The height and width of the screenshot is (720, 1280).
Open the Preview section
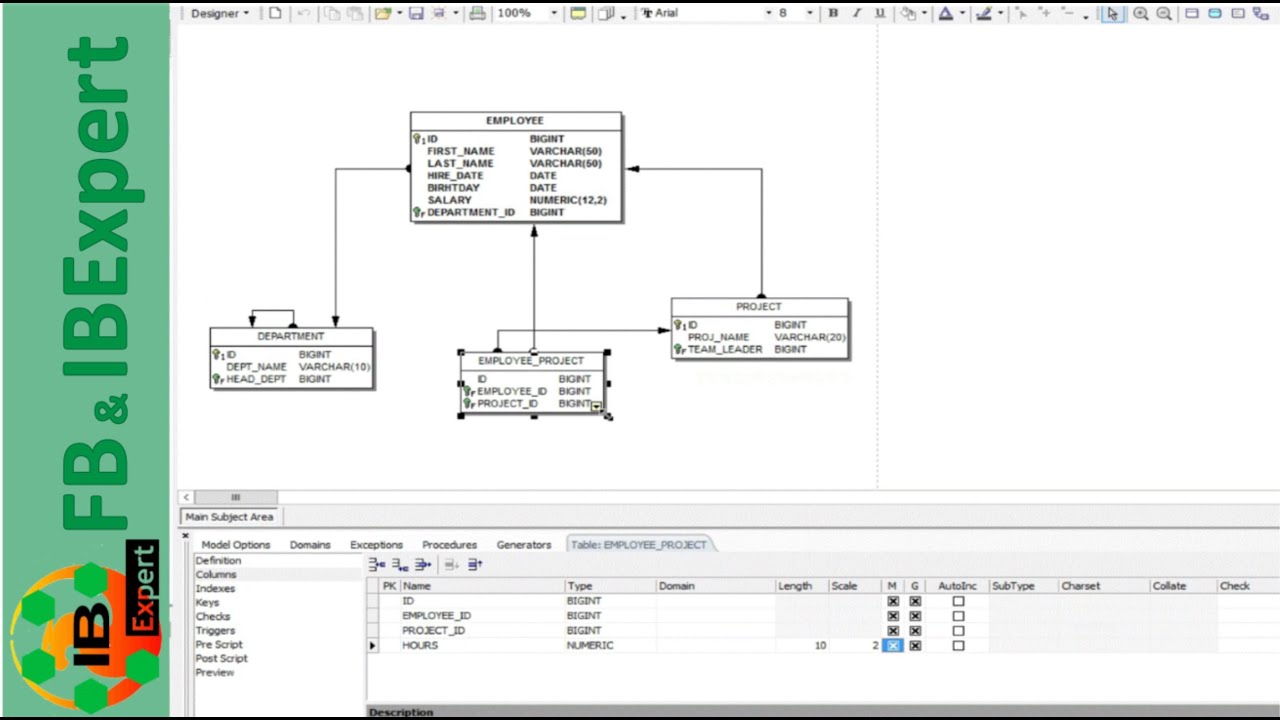click(214, 673)
